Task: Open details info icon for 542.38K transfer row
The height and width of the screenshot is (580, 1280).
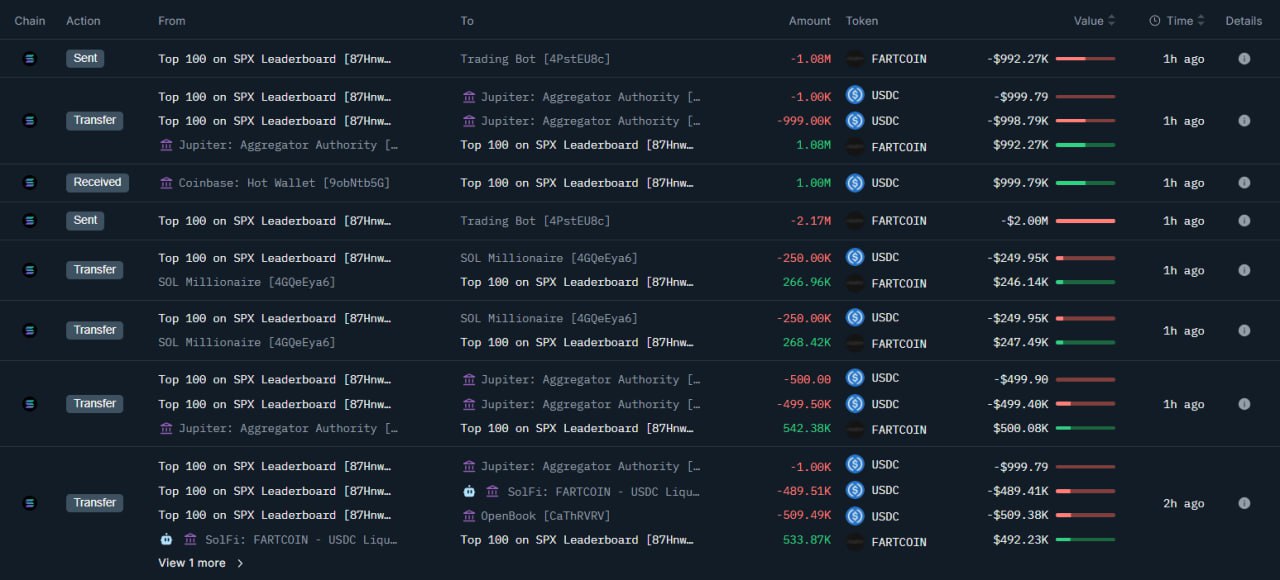Action: [x=1244, y=404]
